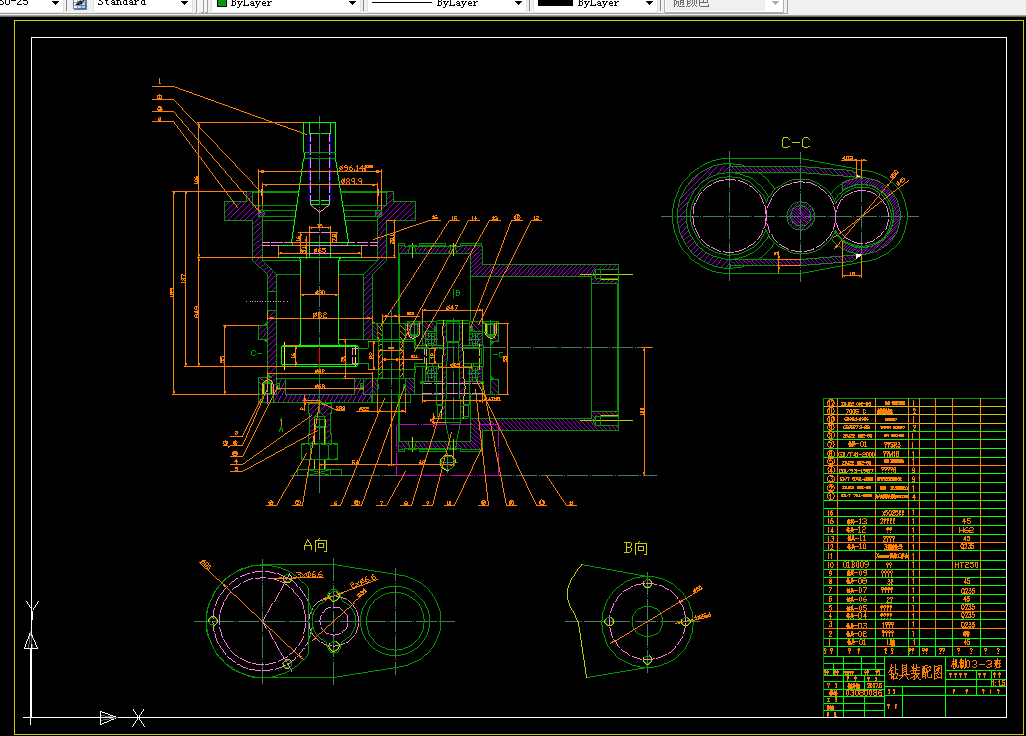Expand the linetype ByLayer dropdown
The image size is (1026, 736).
(x=518, y=4)
